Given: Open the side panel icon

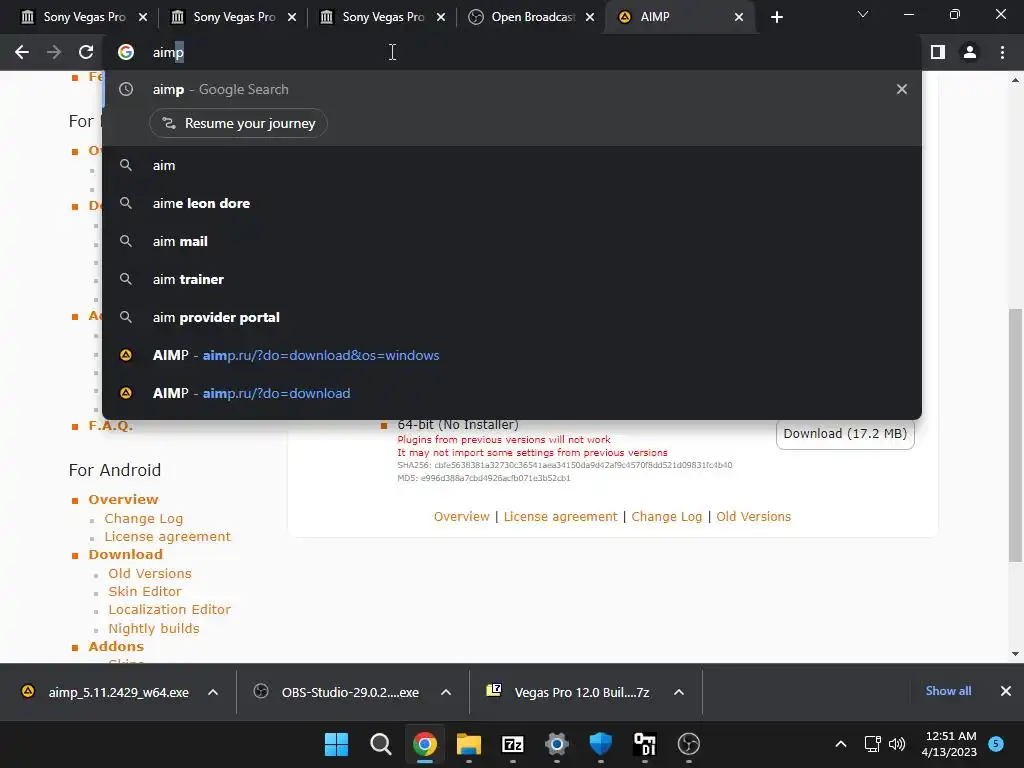Looking at the screenshot, I should [x=938, y=52].
